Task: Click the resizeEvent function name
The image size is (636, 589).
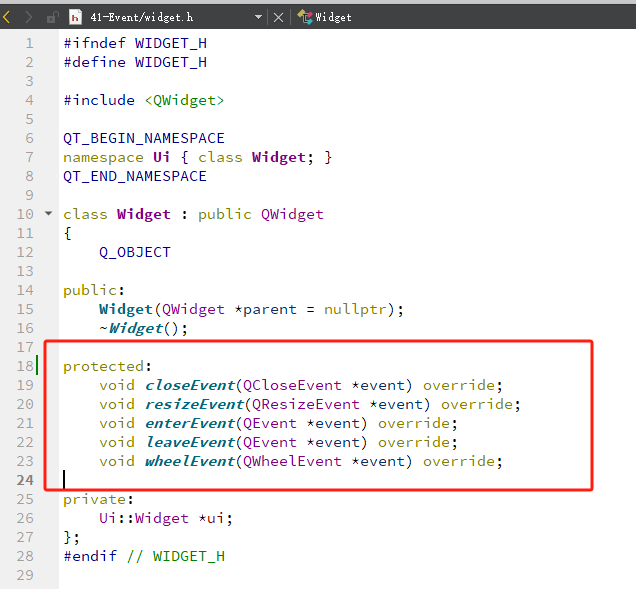Action: click(194, 404)
